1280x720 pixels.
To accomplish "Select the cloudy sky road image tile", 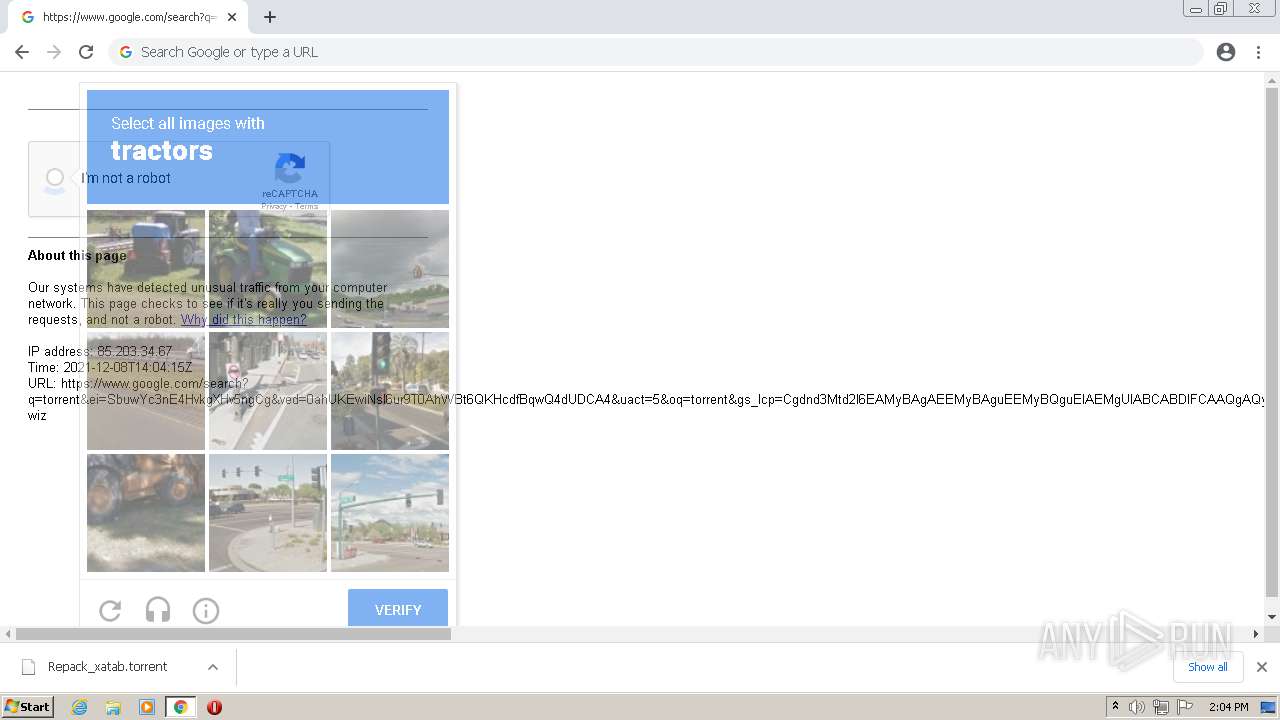I will (x=390, y=269).
